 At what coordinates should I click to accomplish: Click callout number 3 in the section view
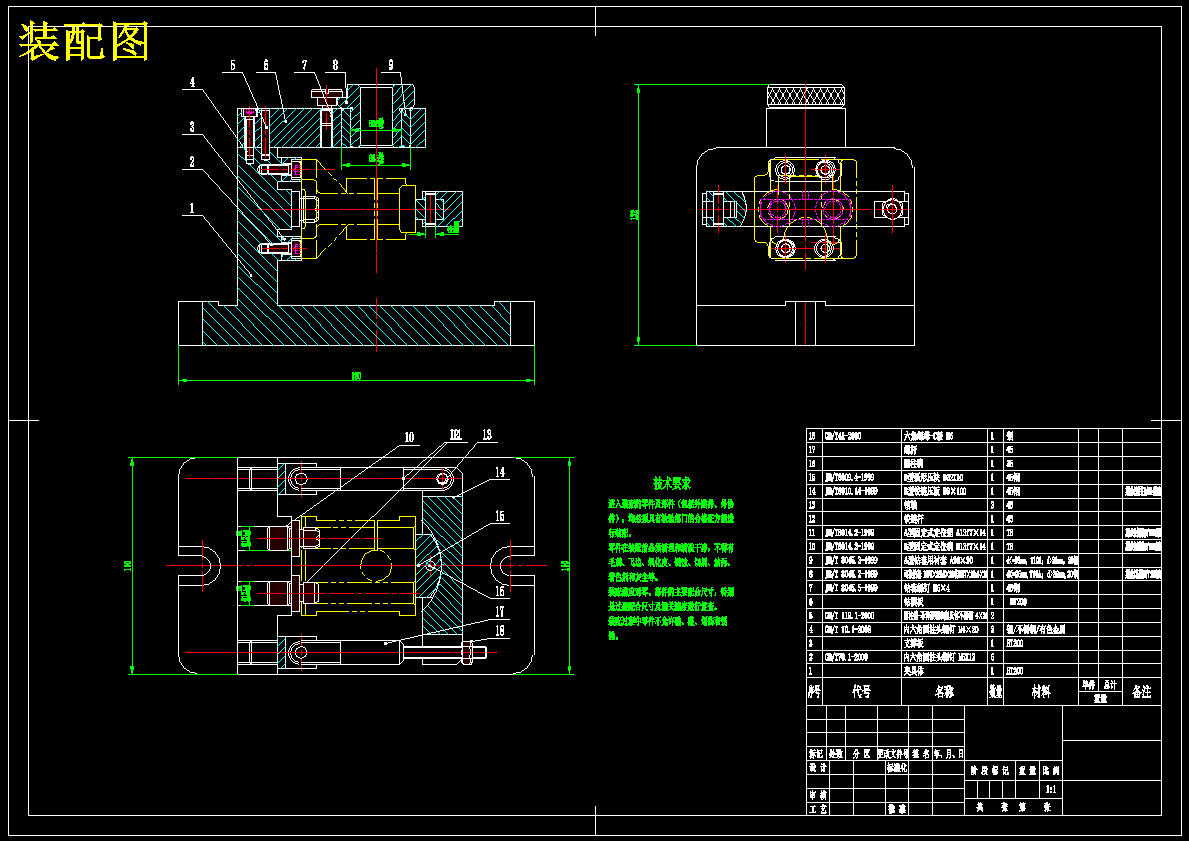(x=193, y=127)
